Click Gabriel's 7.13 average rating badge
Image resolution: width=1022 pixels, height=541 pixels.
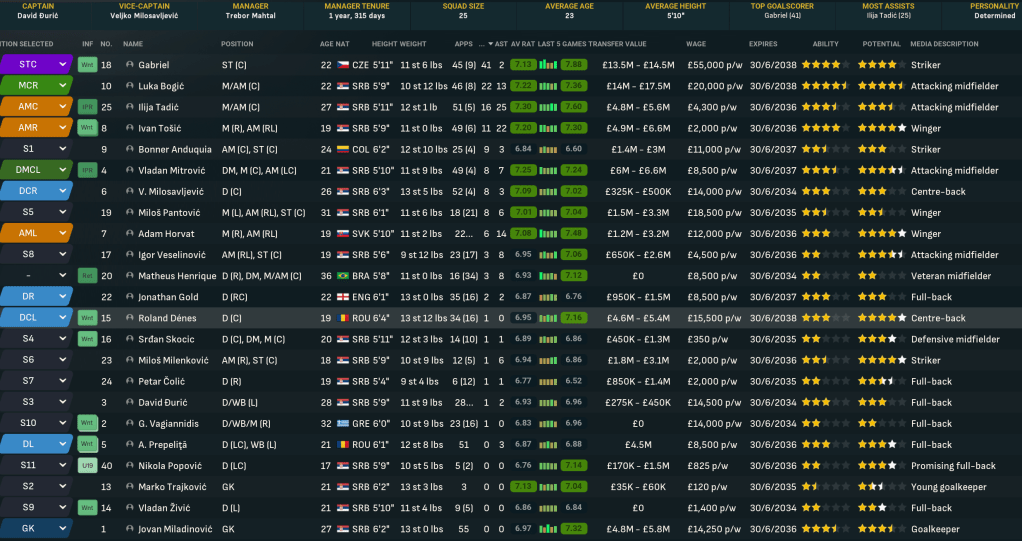[522, 65]
